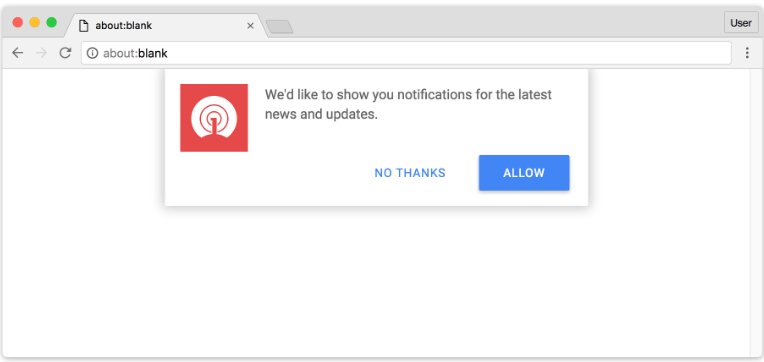Reload the page with refresh icon
Viewport: 764px width, 362px height.
(65, 53)
